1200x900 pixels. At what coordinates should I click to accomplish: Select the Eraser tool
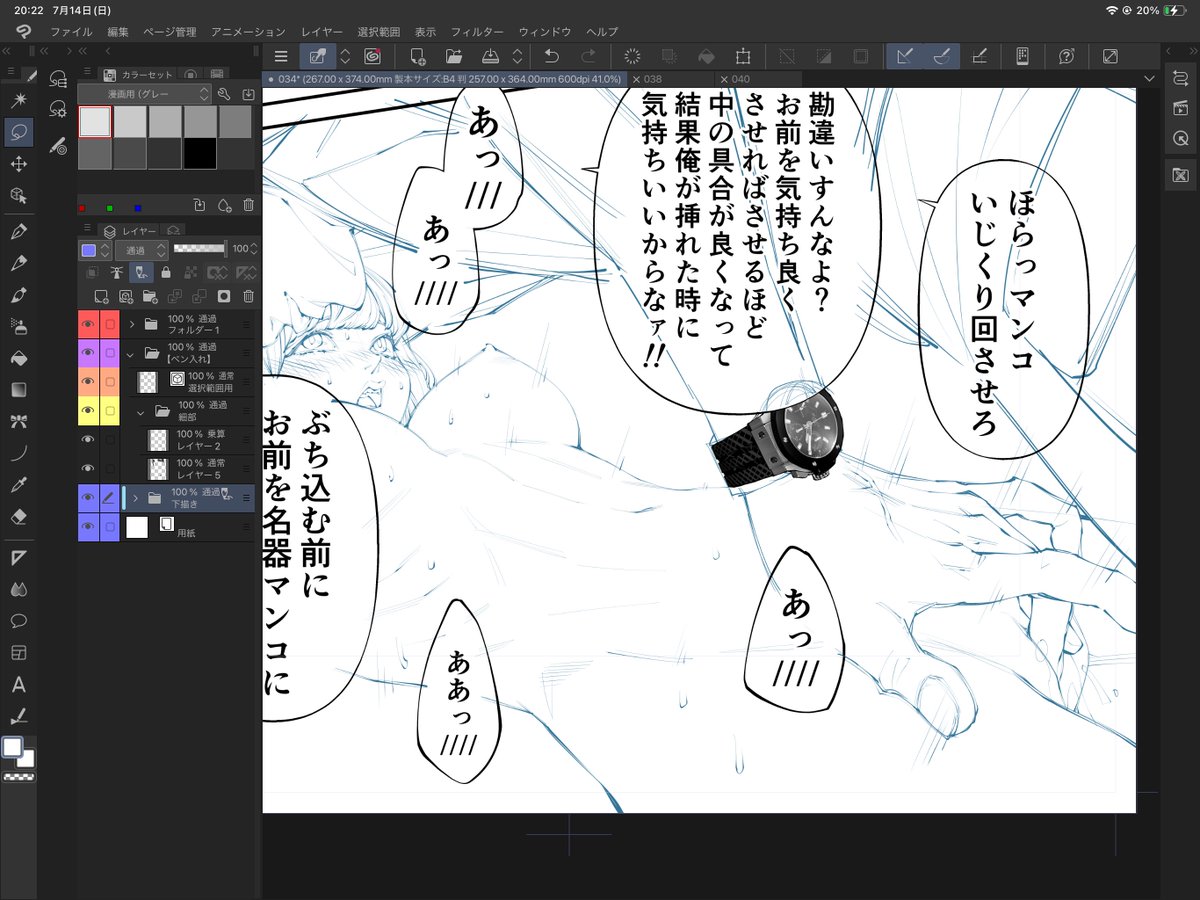coord(18,517)
